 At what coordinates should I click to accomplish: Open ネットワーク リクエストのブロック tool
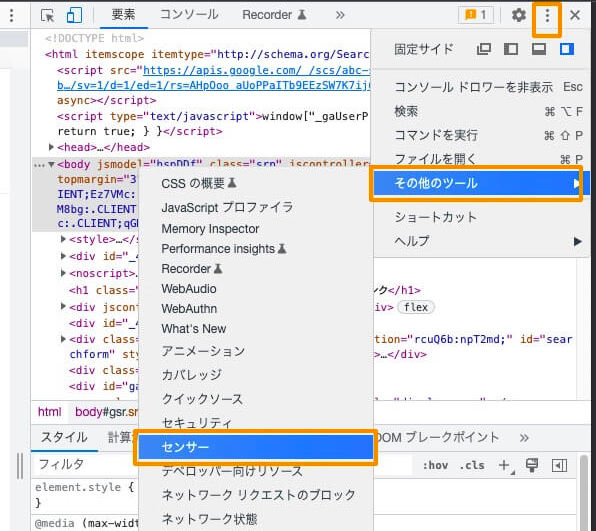tap(255, 495)
